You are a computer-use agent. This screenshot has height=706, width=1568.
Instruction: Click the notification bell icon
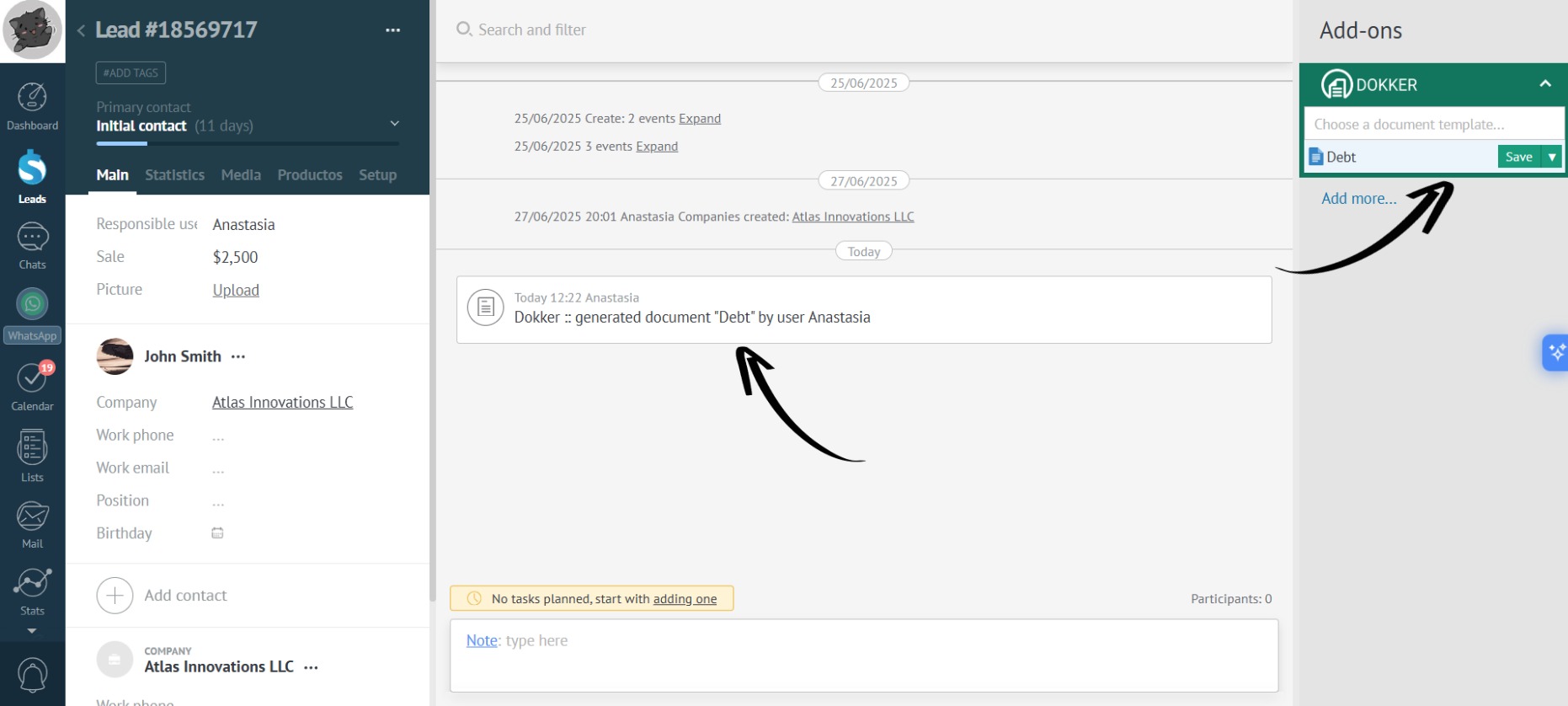[32, 675]
